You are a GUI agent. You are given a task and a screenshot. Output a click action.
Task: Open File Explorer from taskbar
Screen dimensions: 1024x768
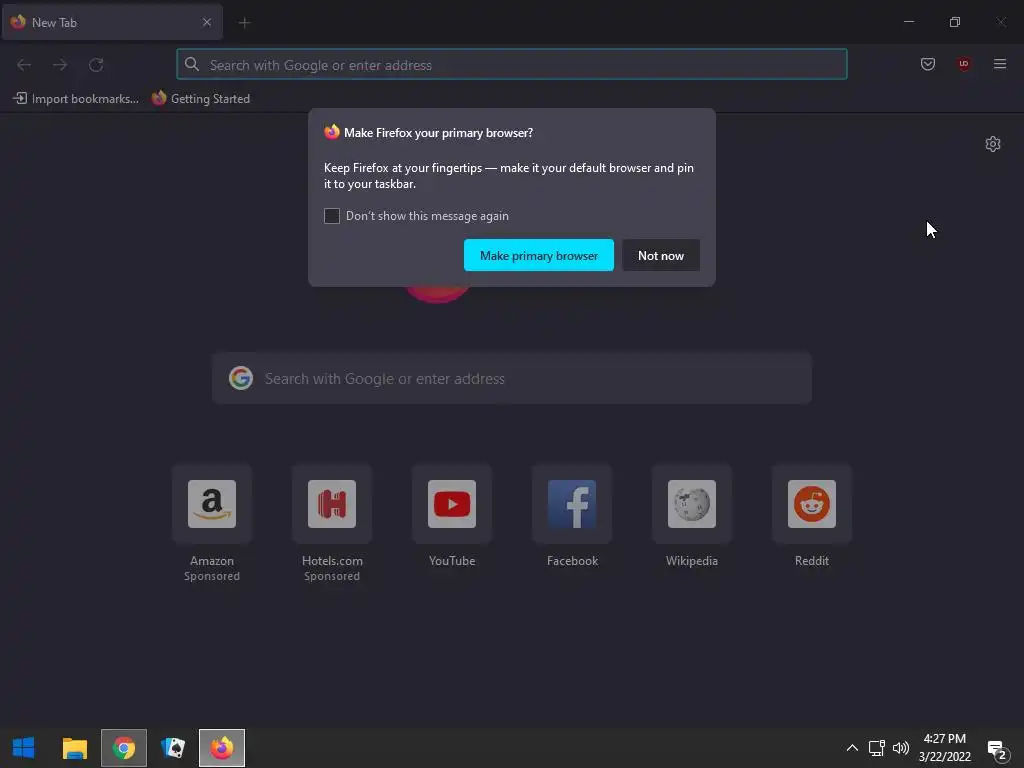click(x=74, y=748)
